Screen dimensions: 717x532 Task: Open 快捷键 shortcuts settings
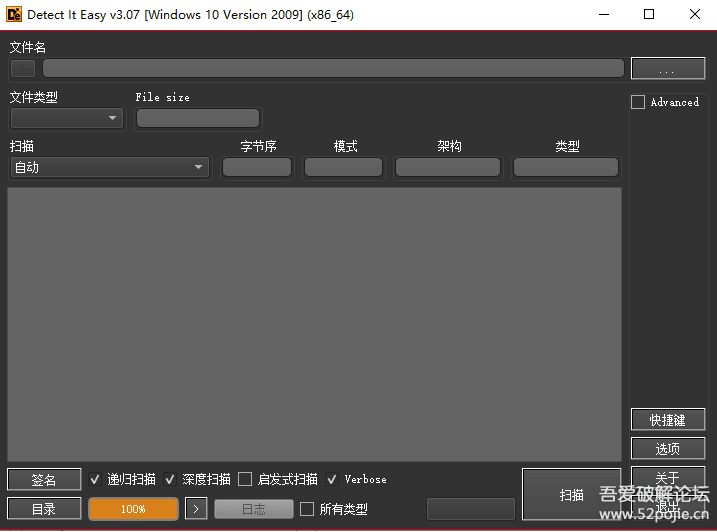pos(667,420)
